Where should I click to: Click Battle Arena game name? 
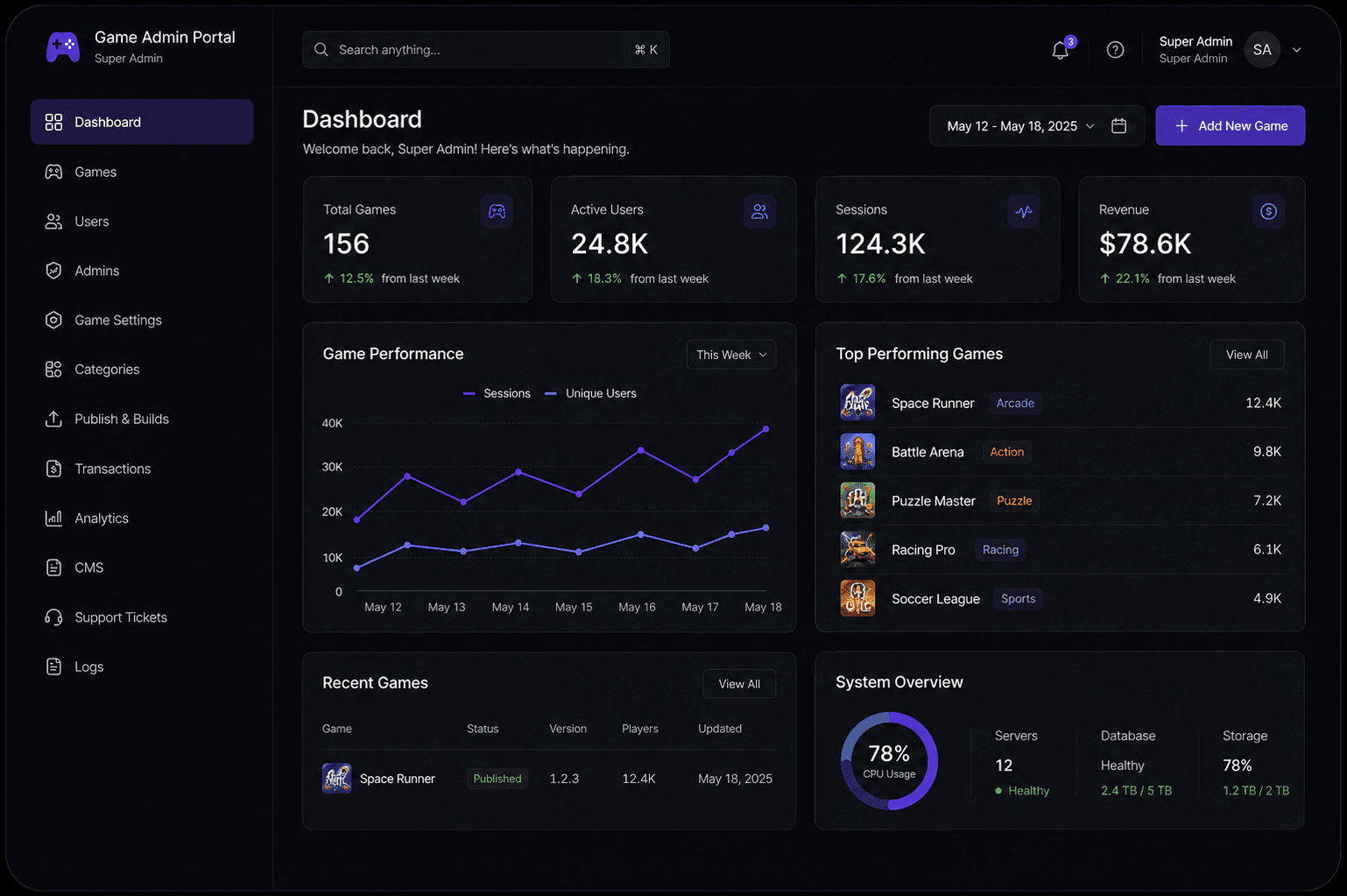click(927, 452)
